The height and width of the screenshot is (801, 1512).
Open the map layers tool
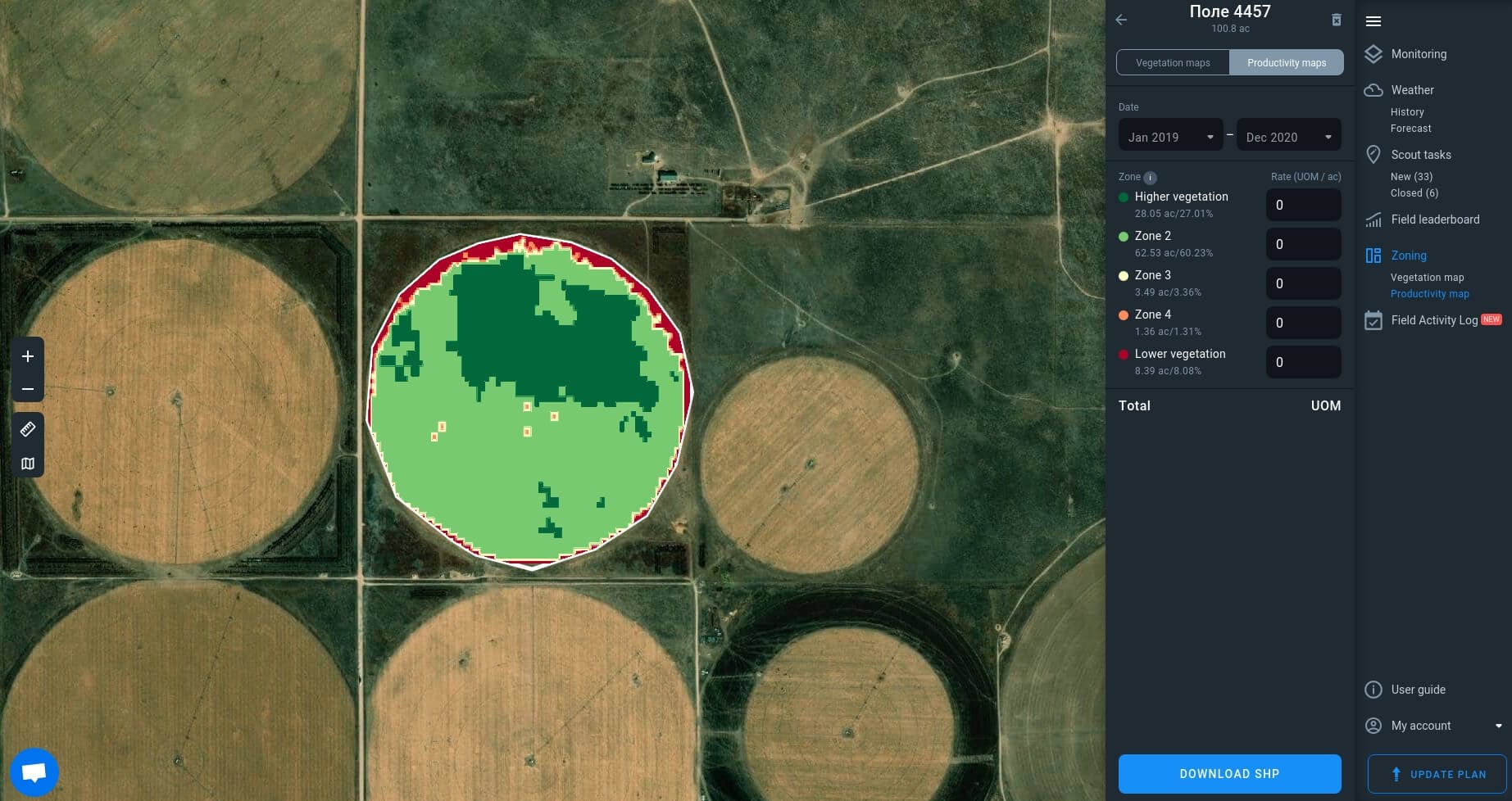28,464
